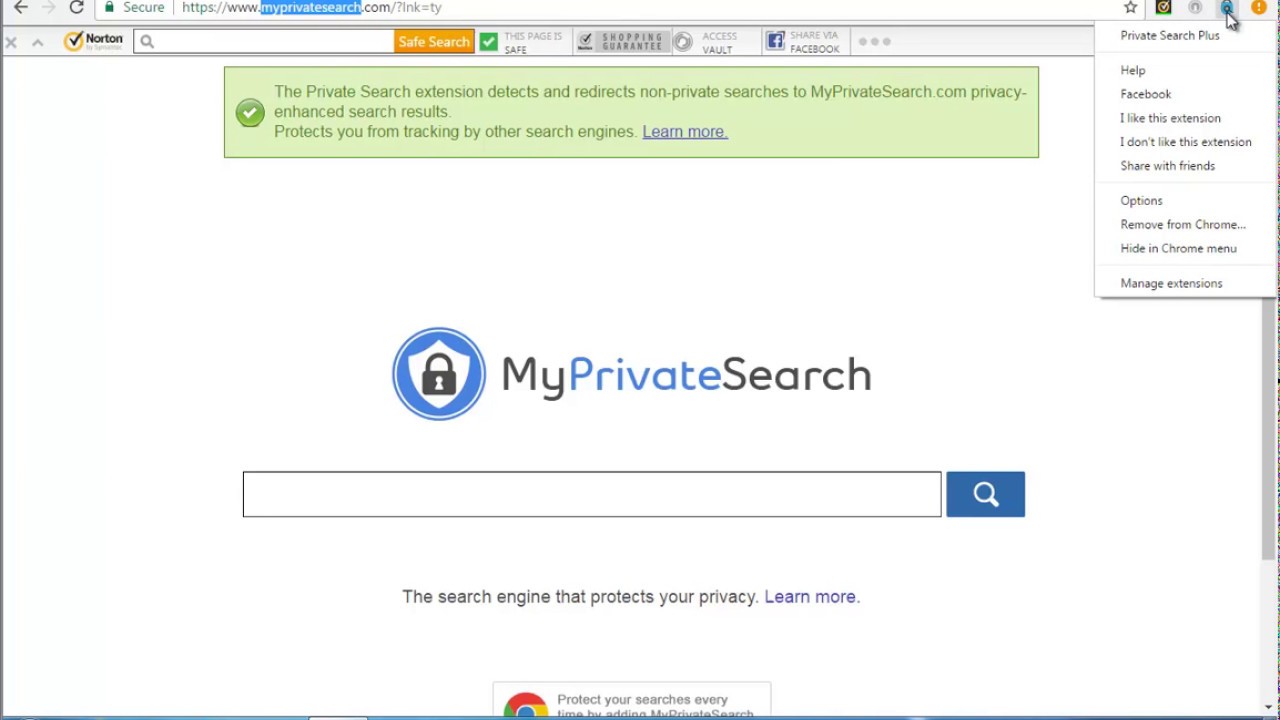Open Access Vault in Norton toolbar

[707, 42]
